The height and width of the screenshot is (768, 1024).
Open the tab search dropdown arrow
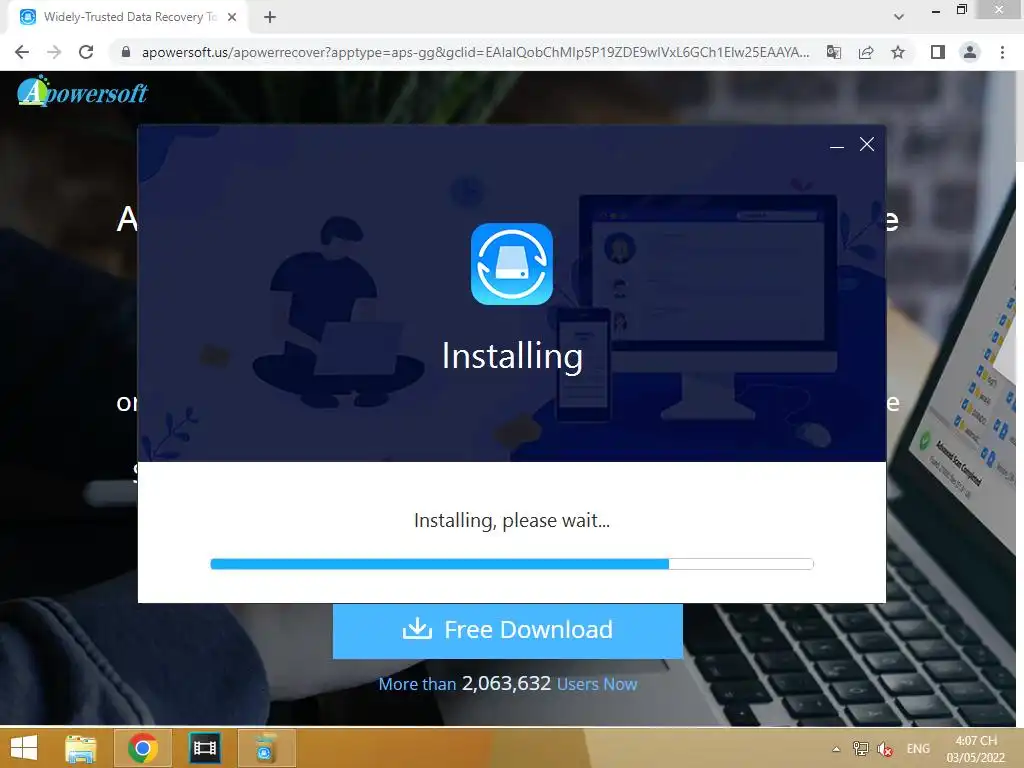(x=899, y=17)
